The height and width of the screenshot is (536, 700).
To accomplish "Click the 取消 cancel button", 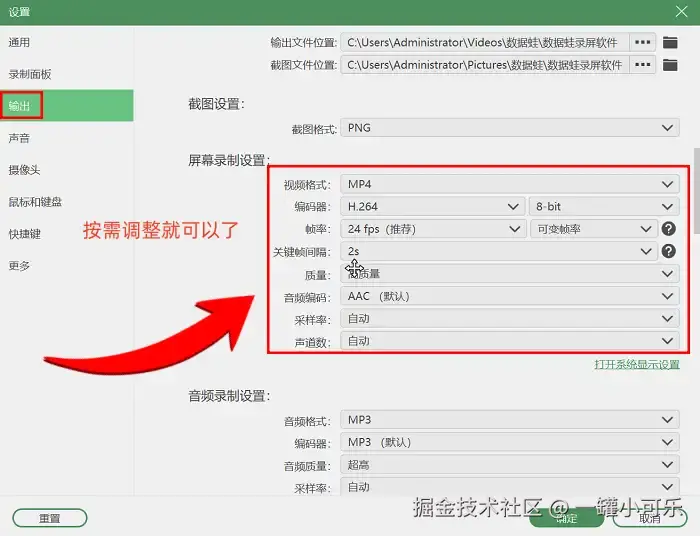I will [650, 518].
